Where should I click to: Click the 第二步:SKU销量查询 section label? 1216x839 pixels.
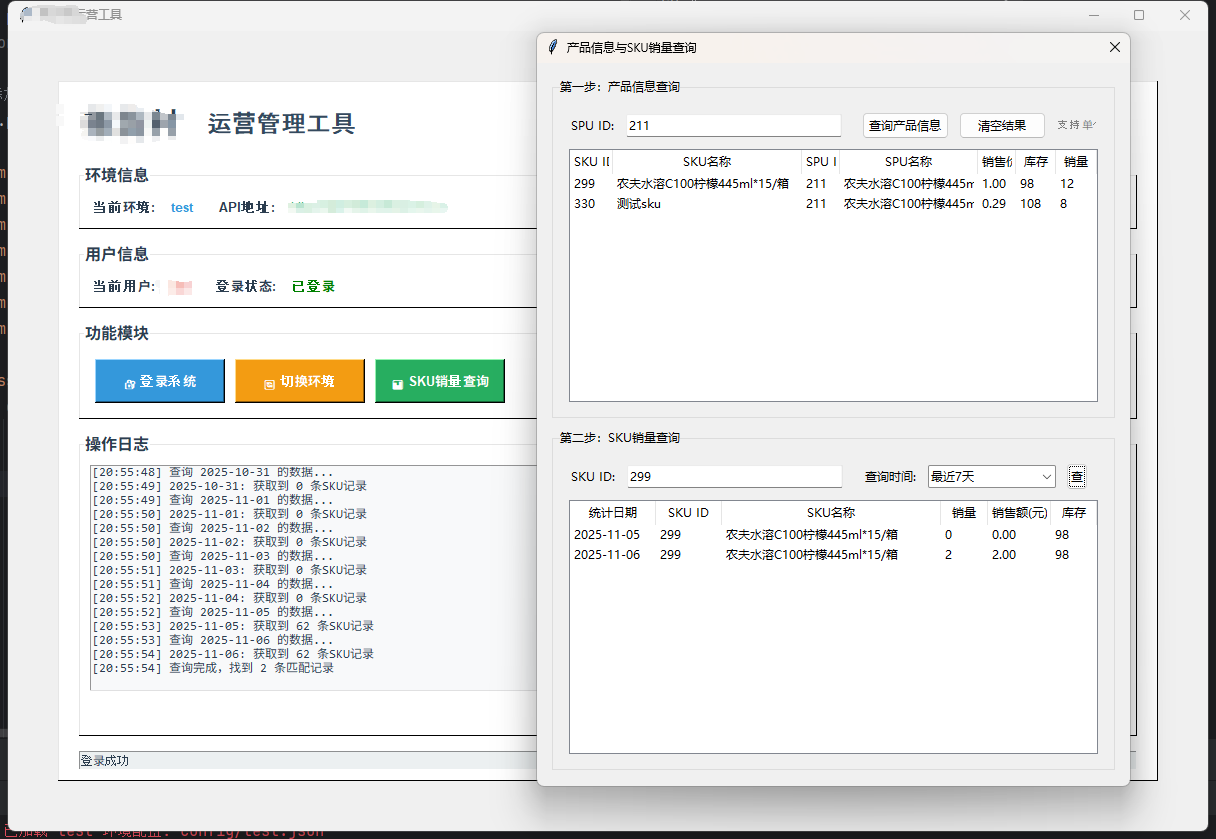619,438
